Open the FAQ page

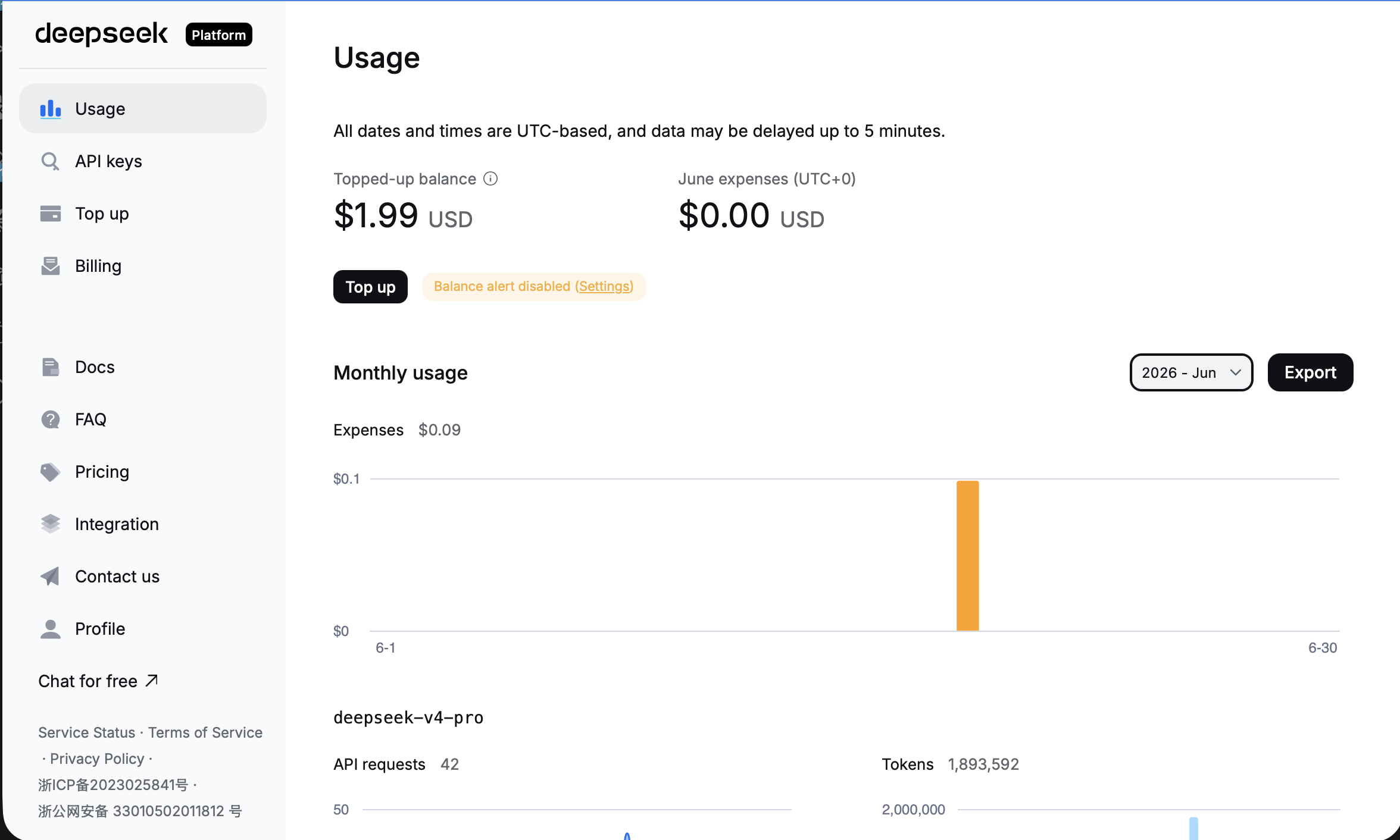tap(143, 419)
